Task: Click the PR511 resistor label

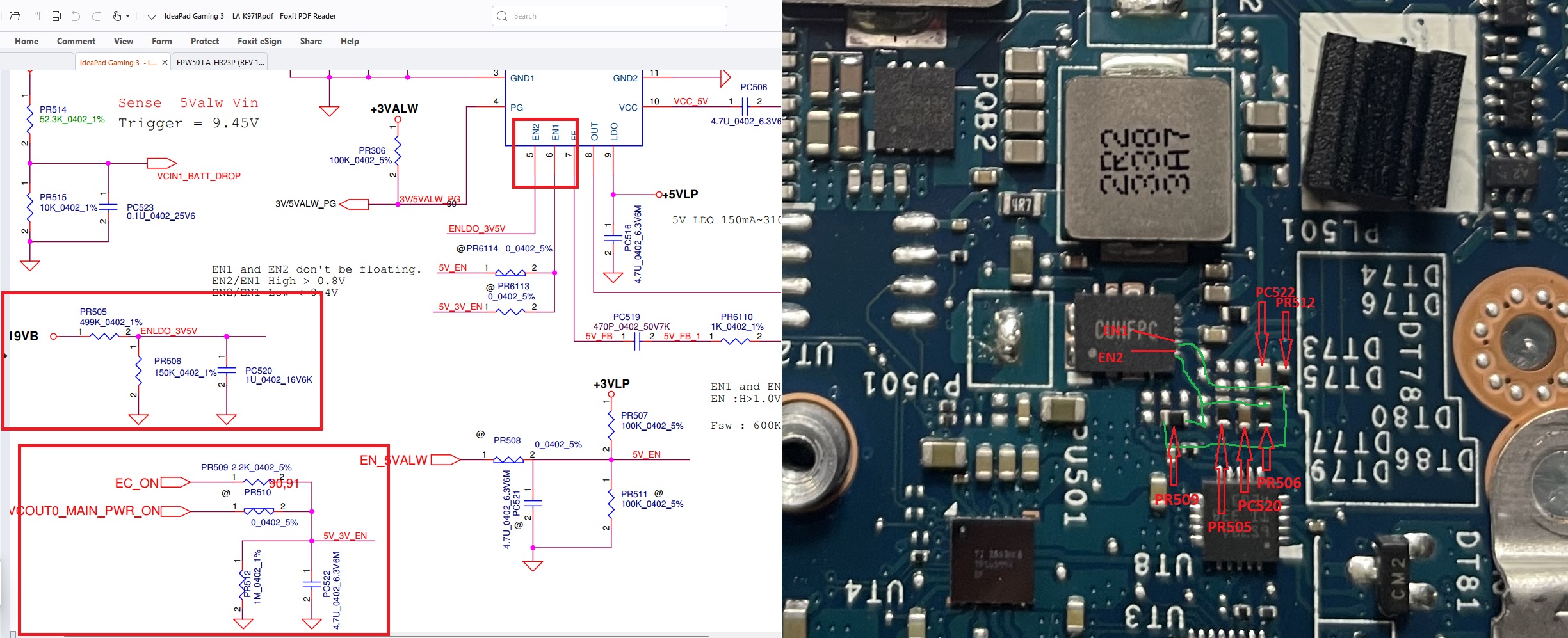Action: [634, 494]
